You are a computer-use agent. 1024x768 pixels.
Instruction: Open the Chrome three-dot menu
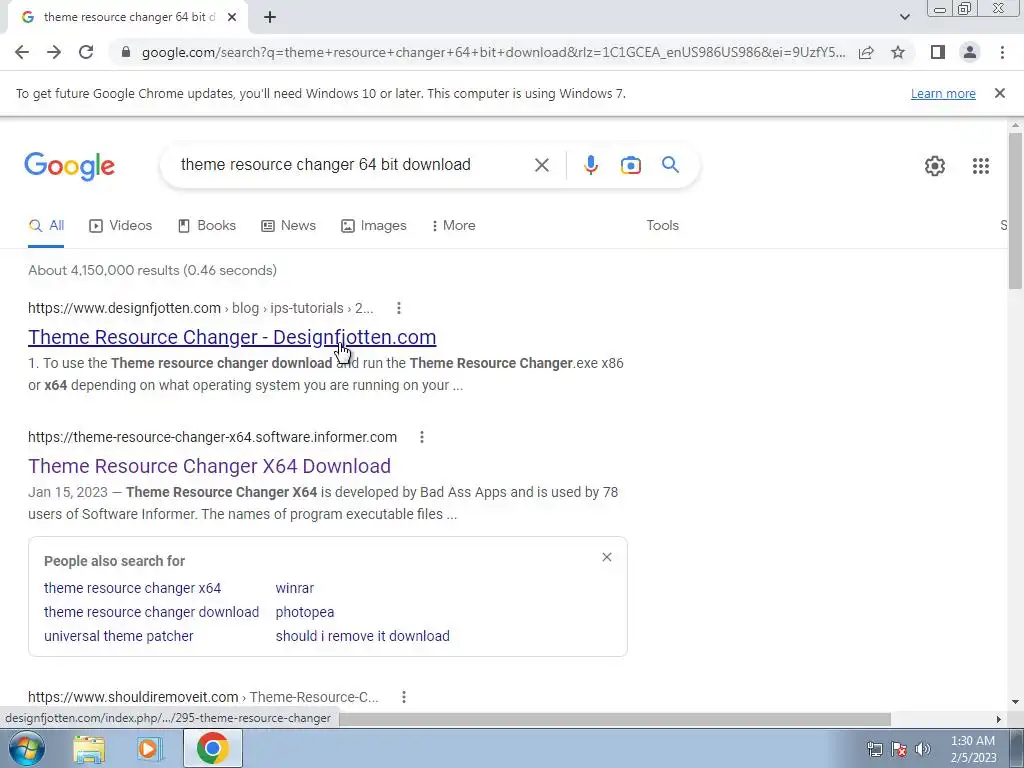coord(1002,52)
